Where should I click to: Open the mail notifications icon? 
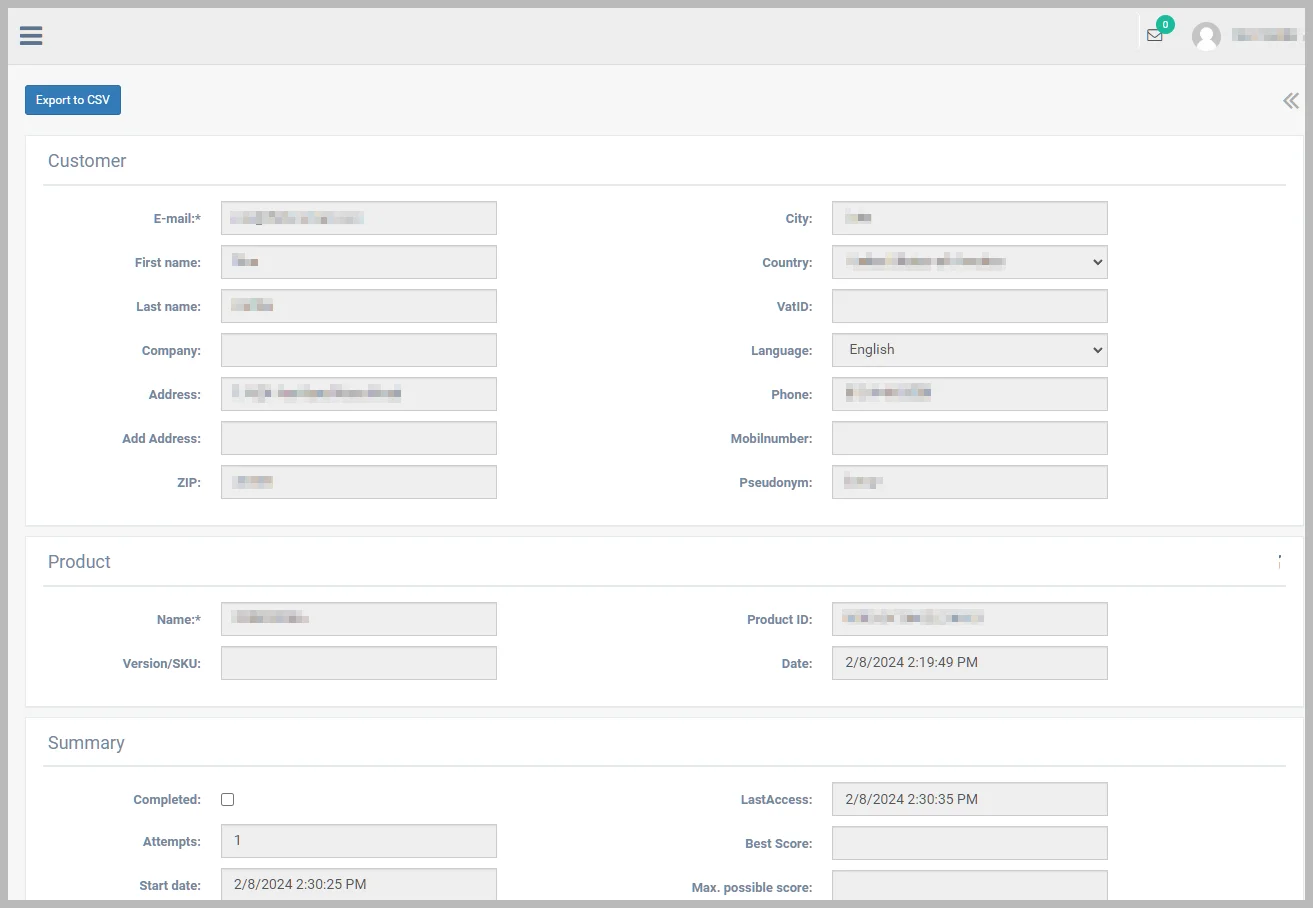pyautogui.click(x=1155, y=35)
